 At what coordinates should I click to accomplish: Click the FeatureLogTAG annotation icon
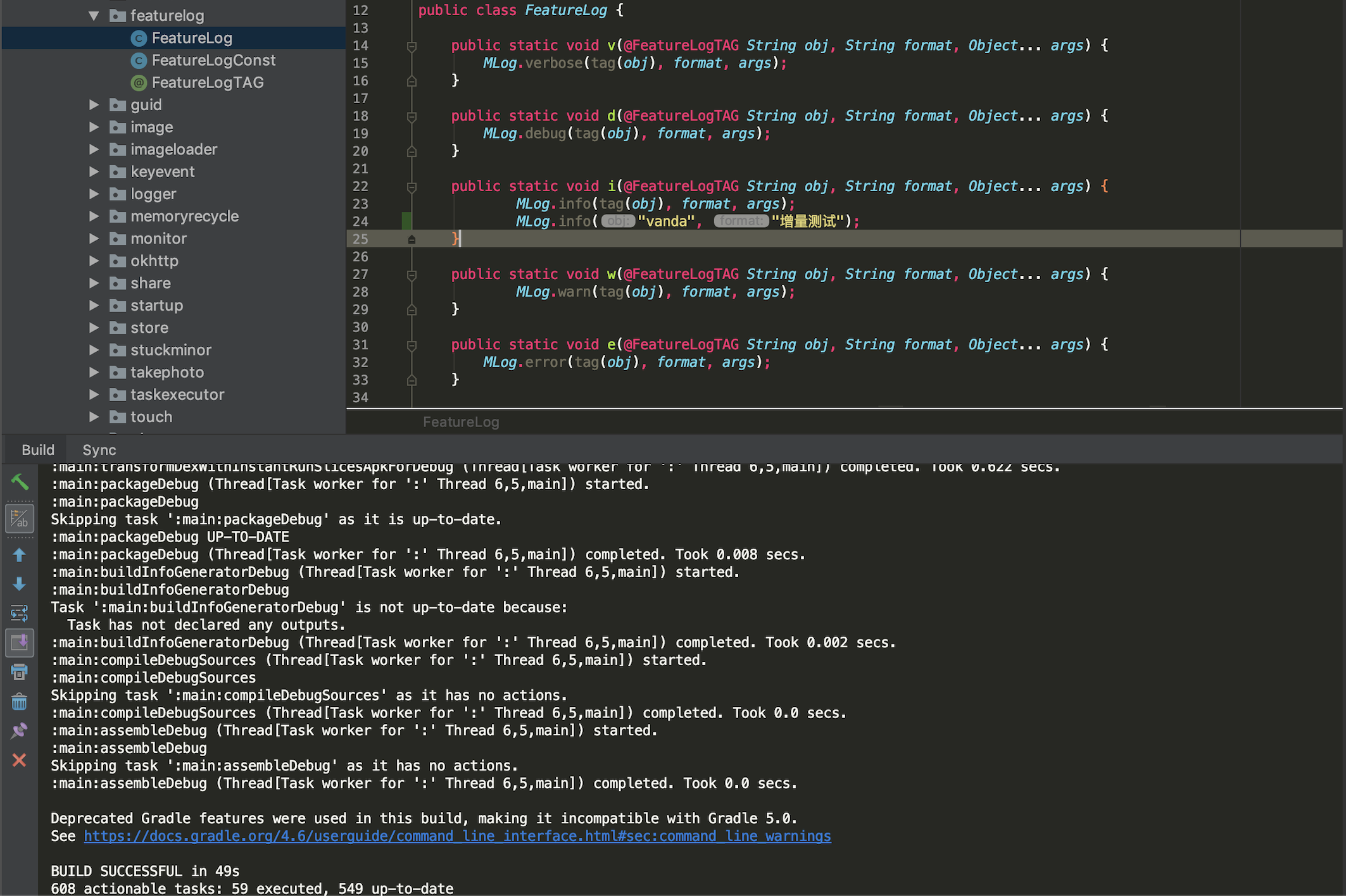click(x=139, y=82)
